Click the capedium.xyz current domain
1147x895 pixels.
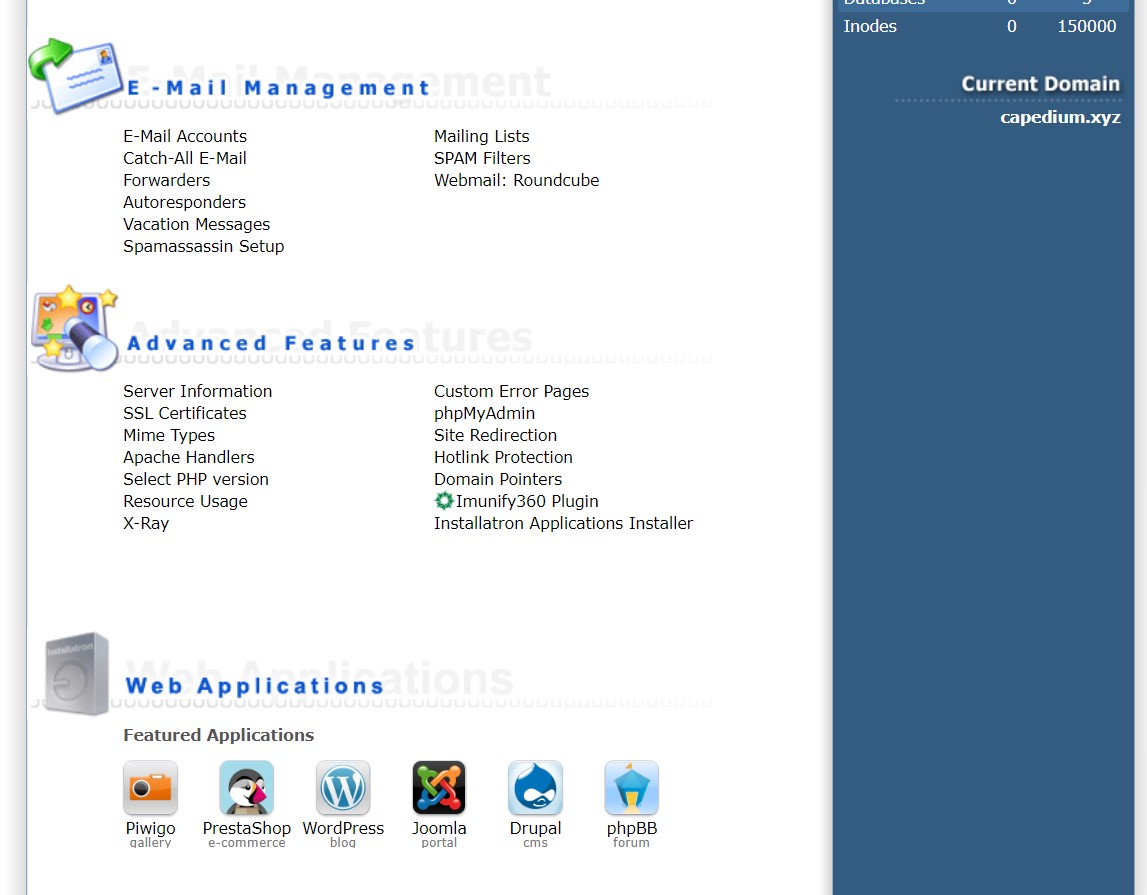(x=1060, y=117)
